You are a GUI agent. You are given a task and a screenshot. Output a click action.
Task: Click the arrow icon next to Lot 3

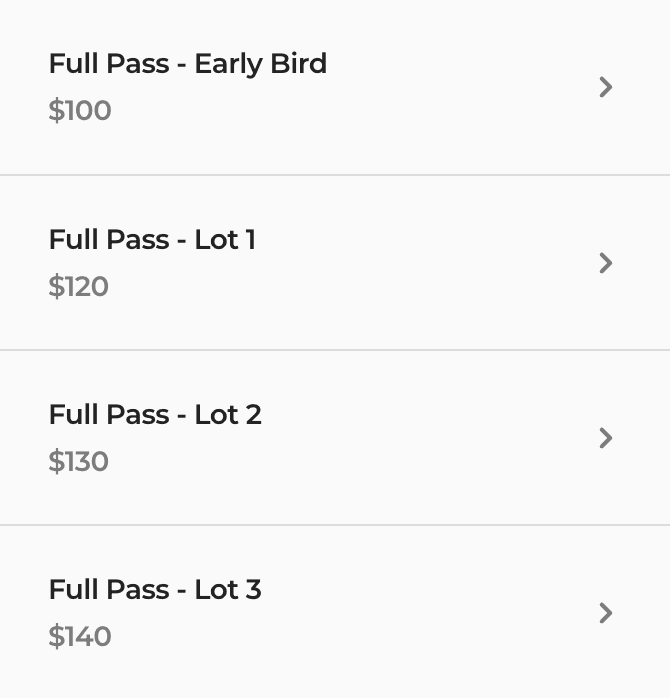606,613
